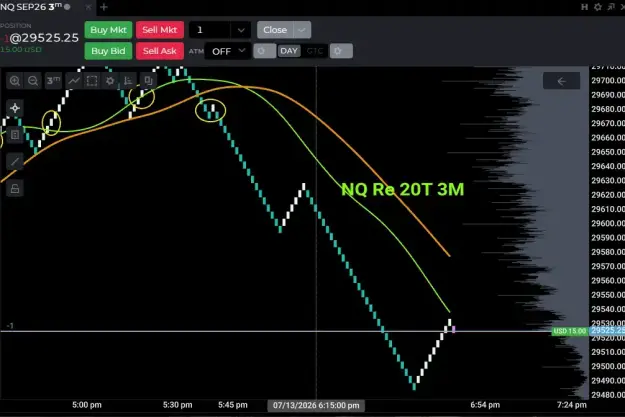The width and height of the screenshot is (625, 417).
Task: Click the axis scale icon in chart toolbar
Action: (x=128, y=81)
